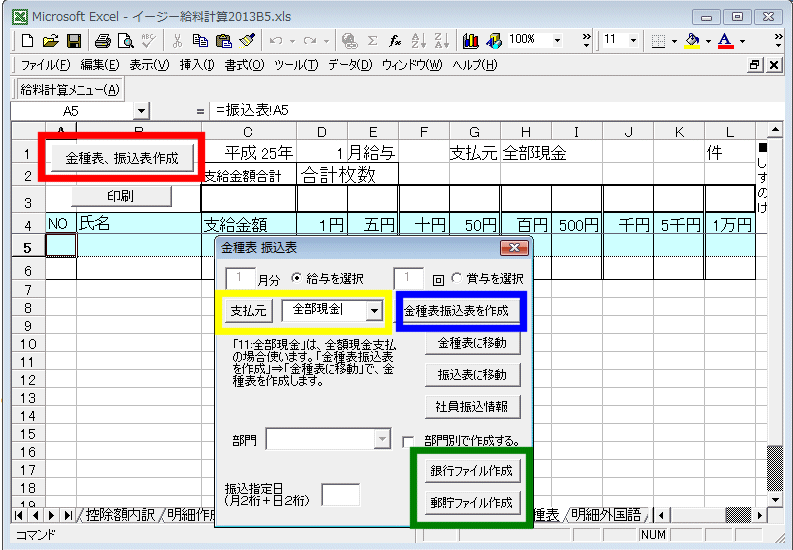Open the 書式(O) menu
Image resolution: width=793 pixels, height=550 pixels.
click(245, 65)
